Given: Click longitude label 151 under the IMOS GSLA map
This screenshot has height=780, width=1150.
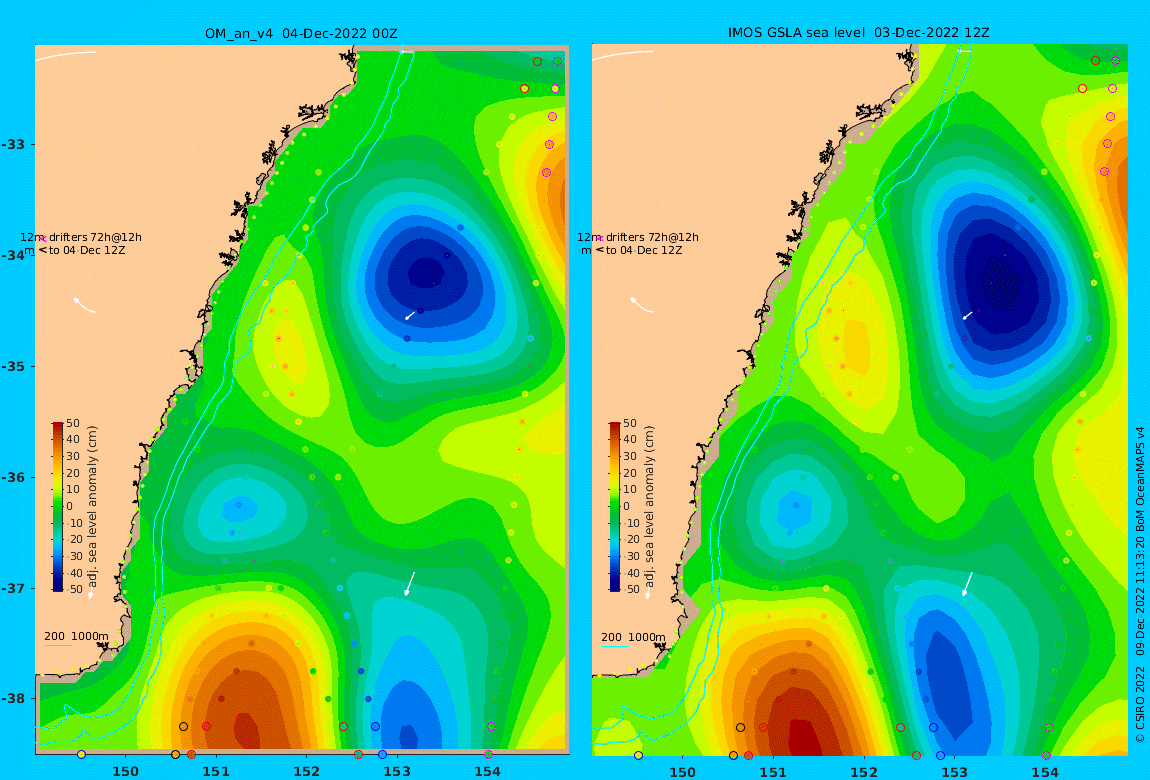Looking at the screenshot, I should pos(773,772).
